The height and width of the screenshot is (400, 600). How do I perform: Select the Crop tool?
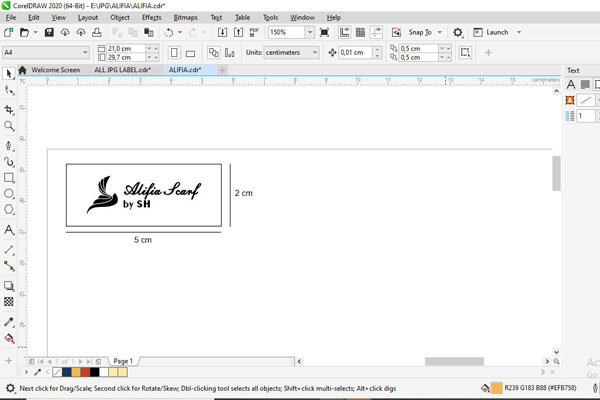point(9,109)
